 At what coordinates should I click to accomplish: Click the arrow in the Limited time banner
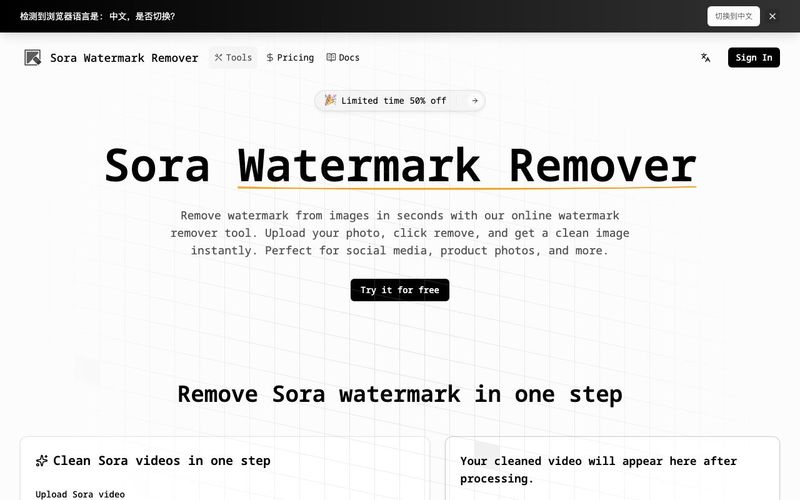[x=474, y=101]
